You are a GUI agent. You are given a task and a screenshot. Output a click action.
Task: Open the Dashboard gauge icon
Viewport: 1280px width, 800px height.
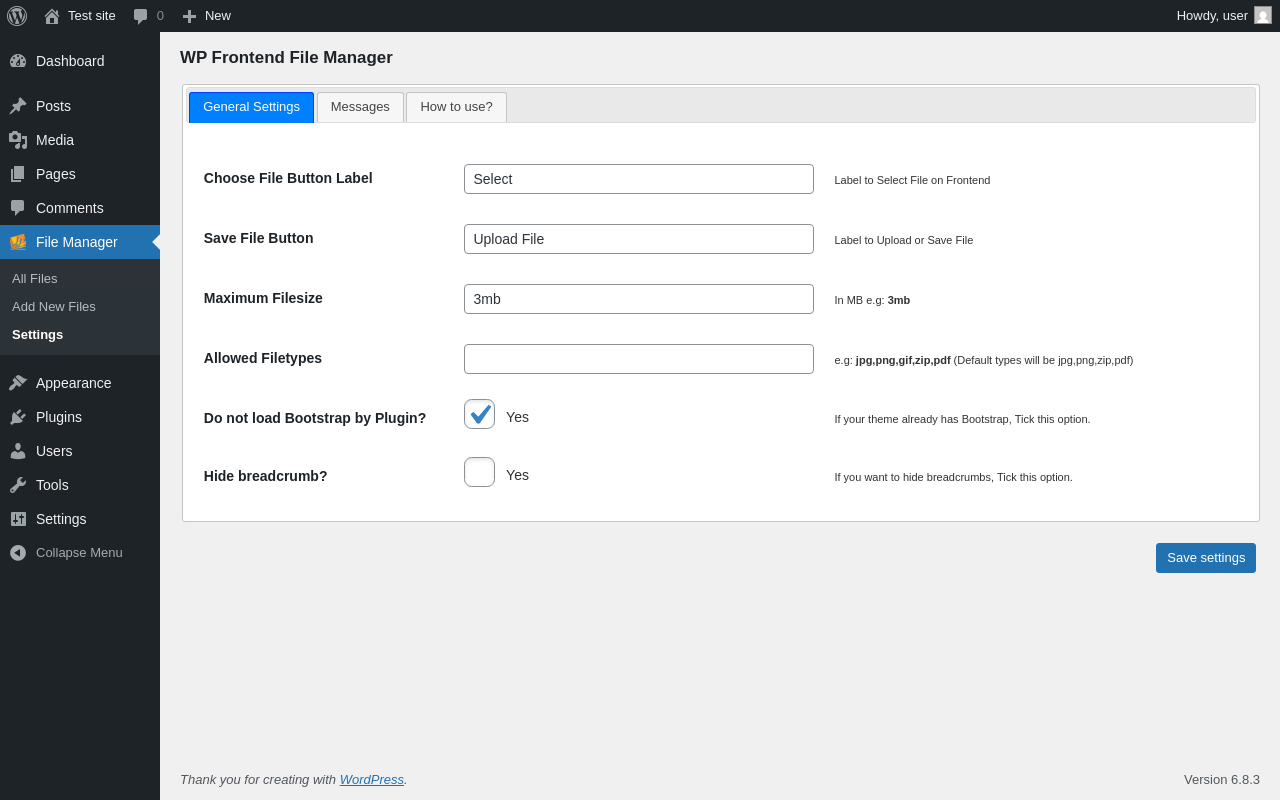(x=18, y=61)
